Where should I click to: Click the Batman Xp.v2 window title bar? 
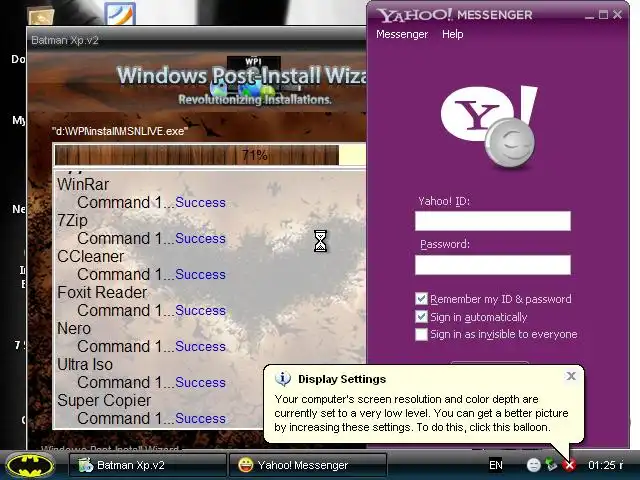pos(196,40)
